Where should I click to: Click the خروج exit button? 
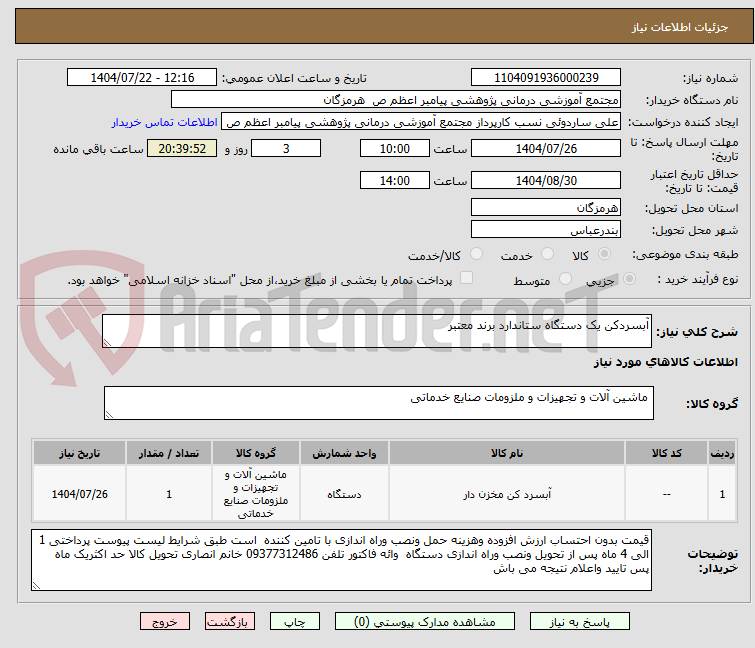pyautogui.click(x=165, y=622)
